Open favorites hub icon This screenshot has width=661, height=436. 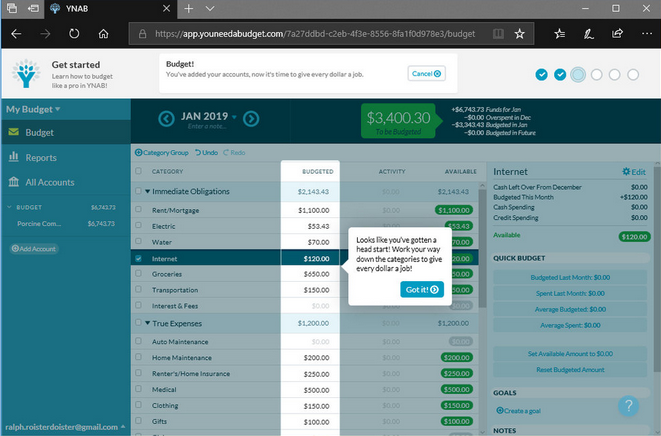[x=560, y=34]
